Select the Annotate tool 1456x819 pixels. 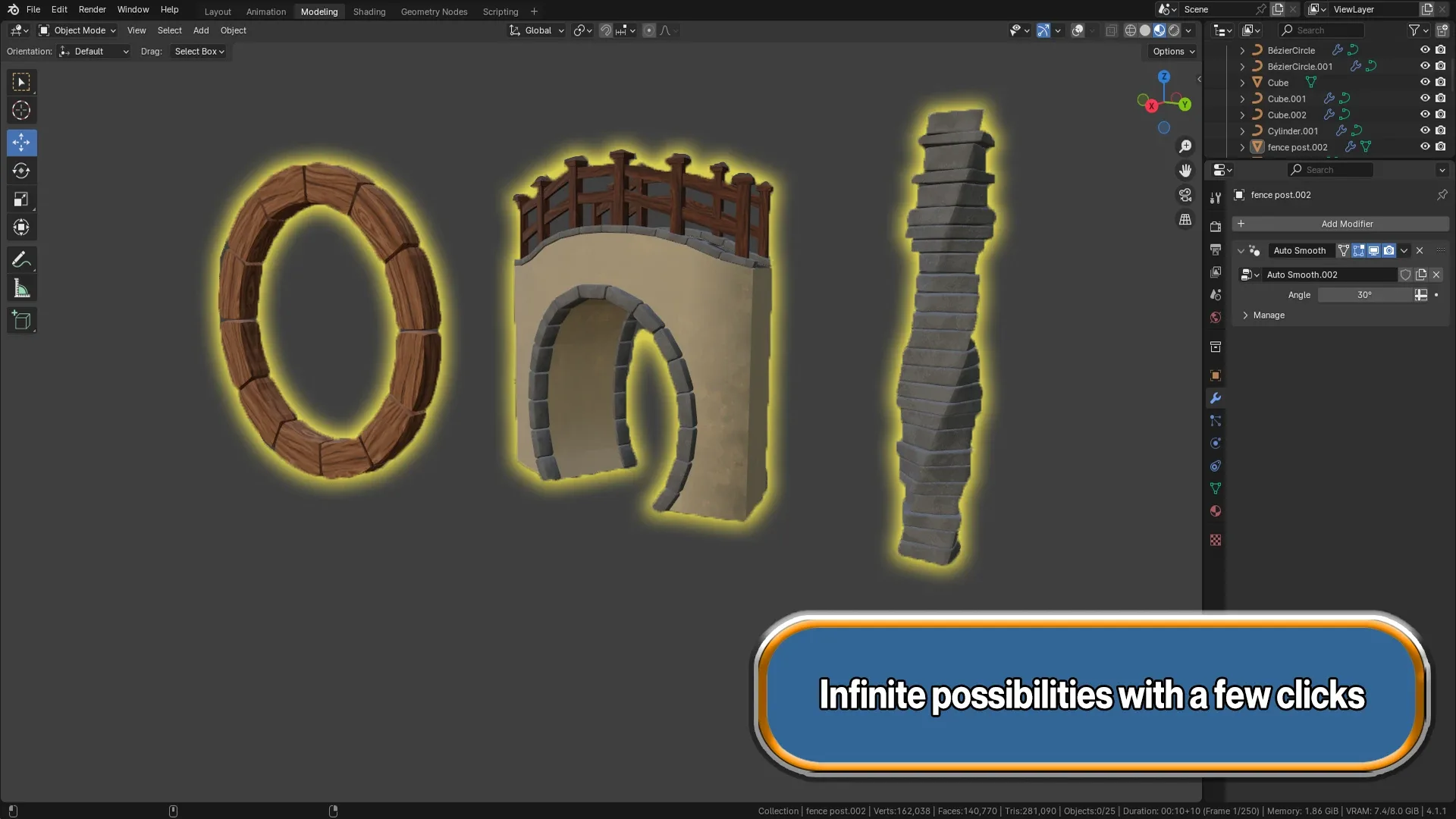coord(21,259)
